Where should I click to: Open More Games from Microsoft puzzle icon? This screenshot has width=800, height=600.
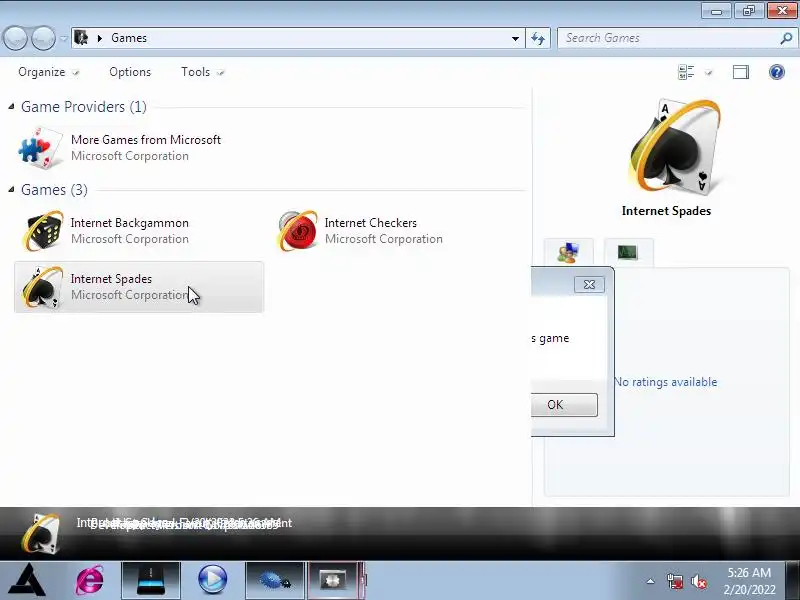pyautogui.click(x=41, y=148)
